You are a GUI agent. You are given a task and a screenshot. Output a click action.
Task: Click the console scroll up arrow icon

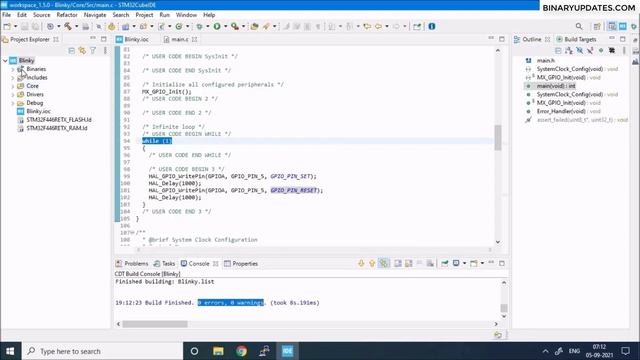(372, 264)
